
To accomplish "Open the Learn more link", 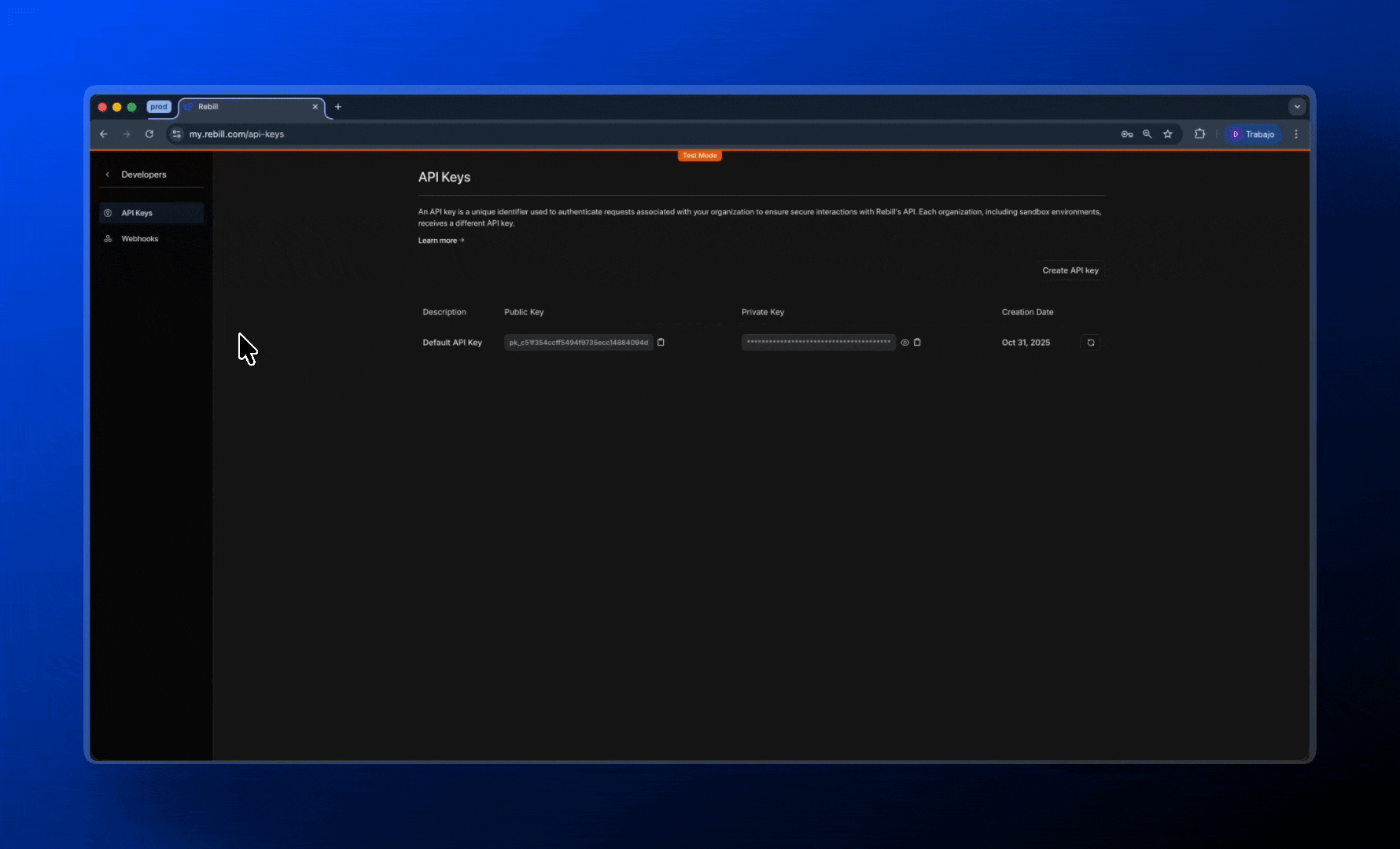I will (x=440, y=241).
